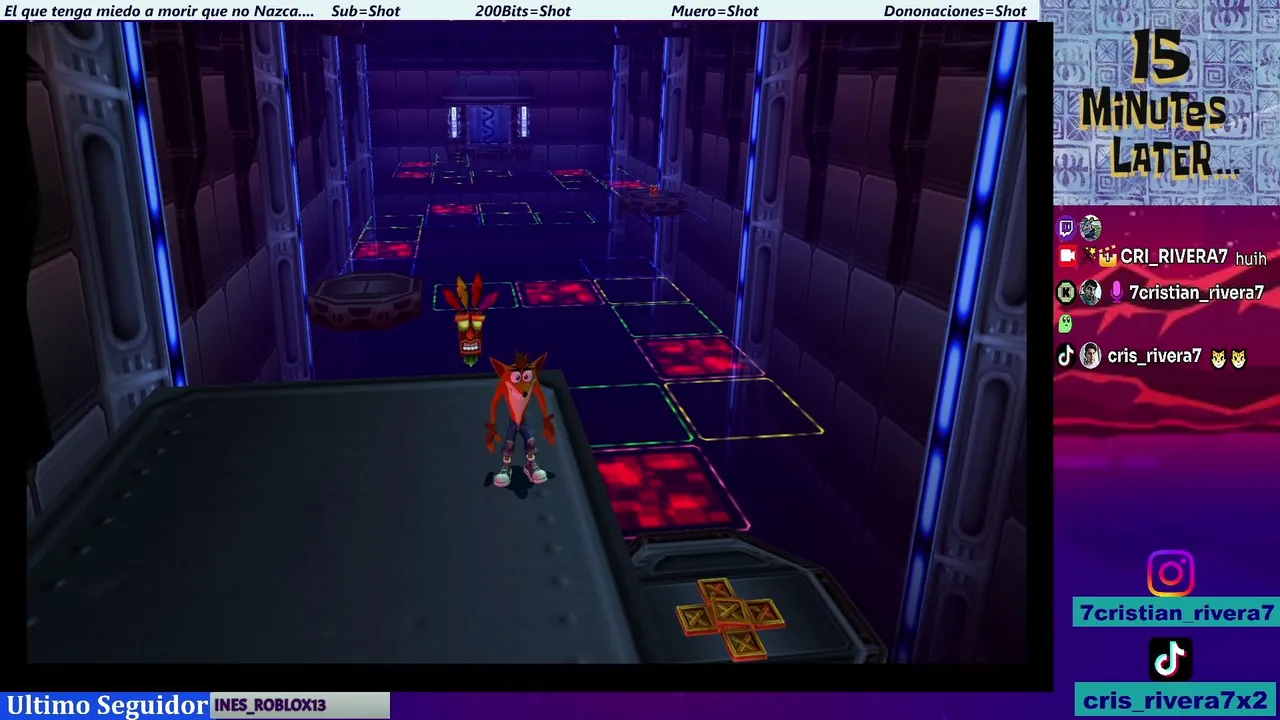The image size is (1280, 720).
Task: Click the Aku Aku mask in the game
Action: tap(469, 320)
